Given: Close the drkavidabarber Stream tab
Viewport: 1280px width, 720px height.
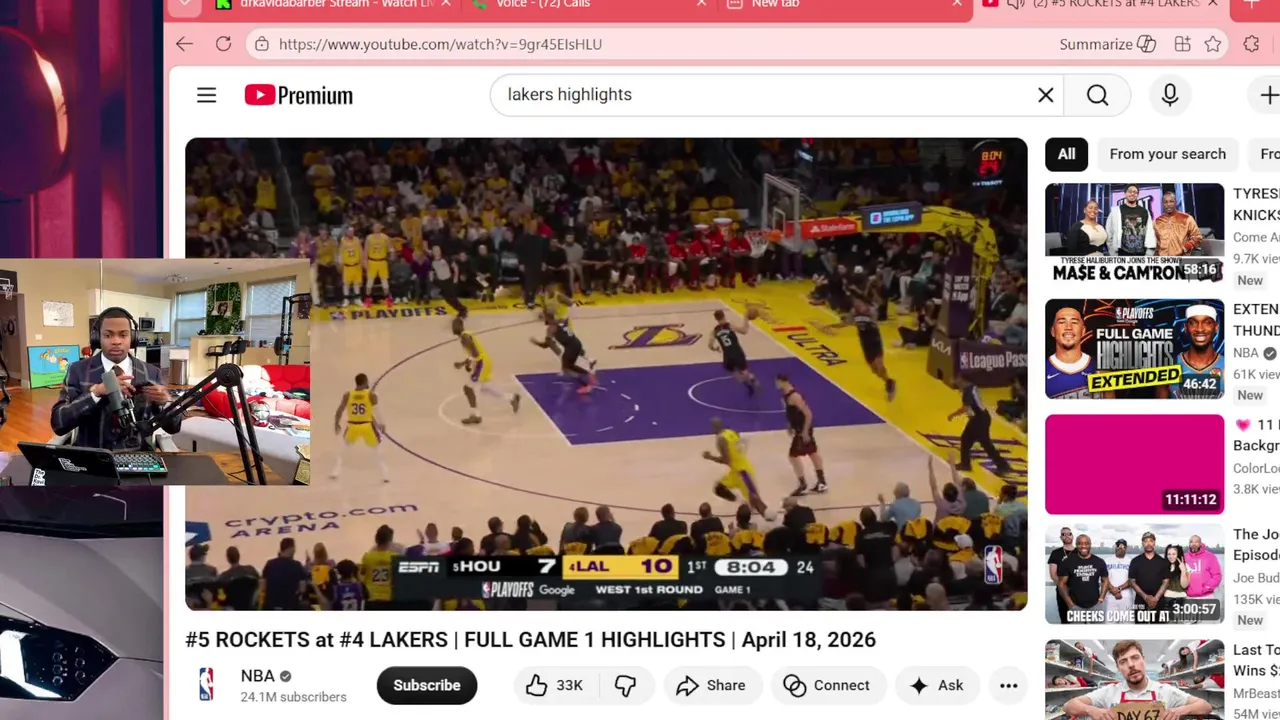Looking at the screenshot, I should tap(446, 5).
